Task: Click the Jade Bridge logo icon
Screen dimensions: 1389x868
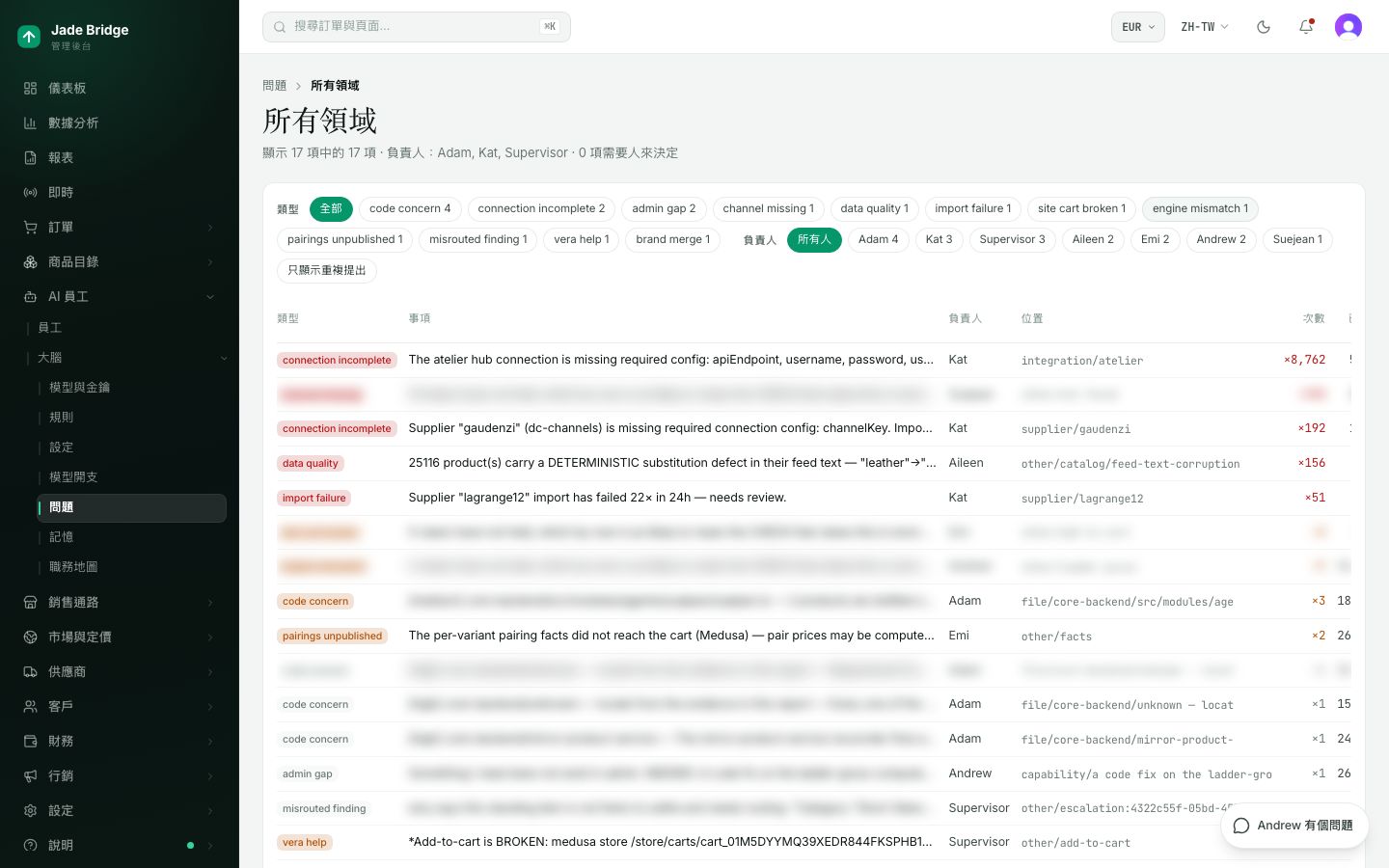Action: [x=29, y=37]
